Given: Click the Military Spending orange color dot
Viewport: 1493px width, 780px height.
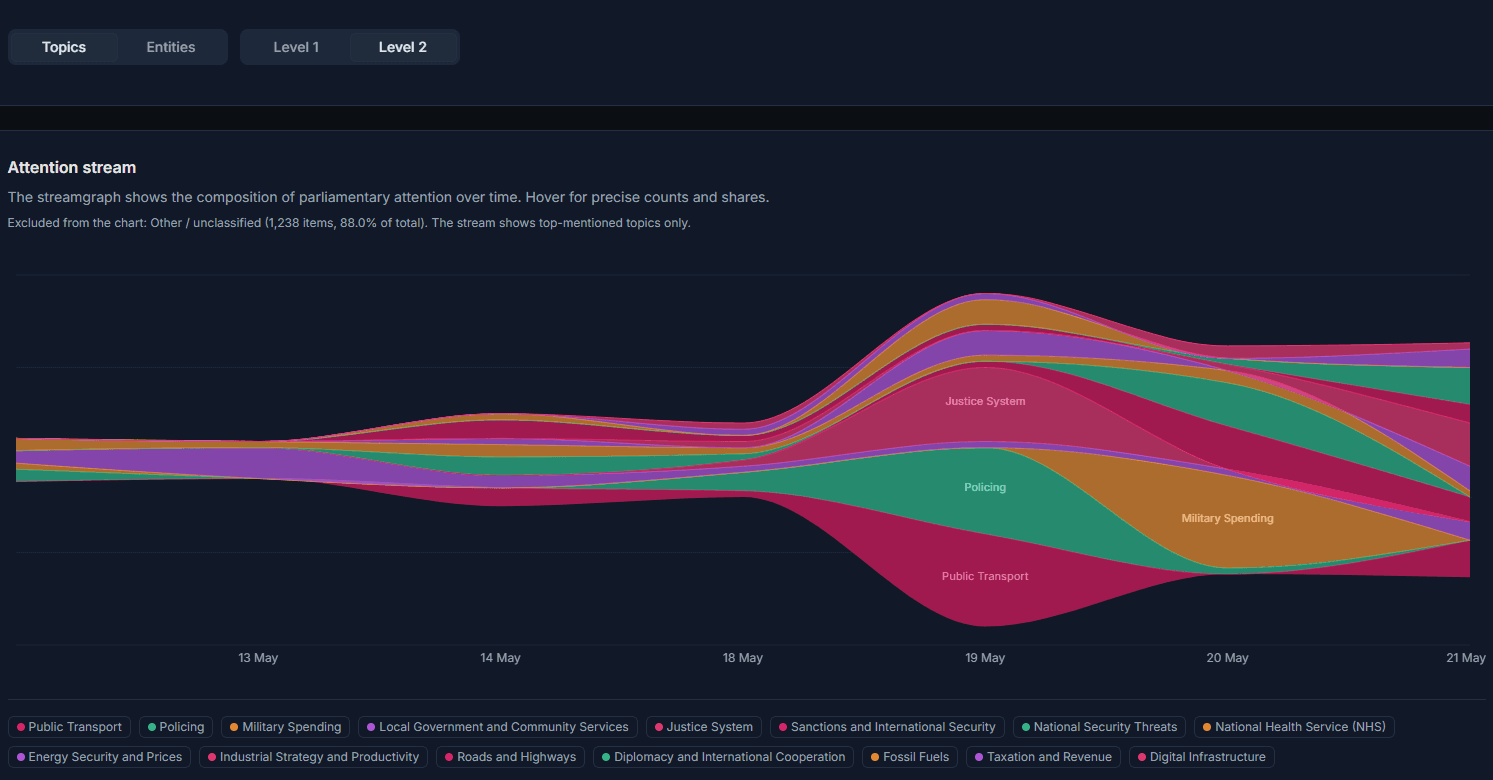Looking at the screenshot, I should (234, 727).
